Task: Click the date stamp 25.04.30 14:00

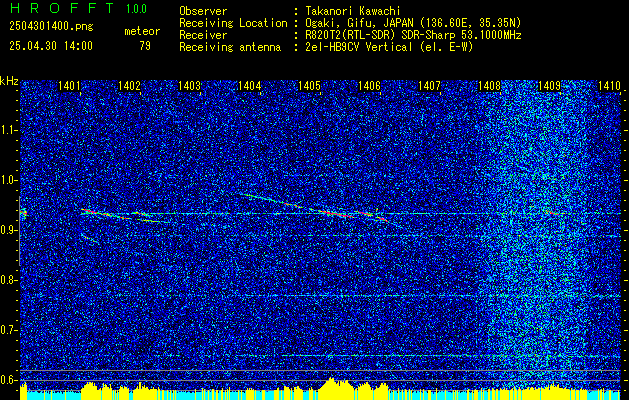Action: coord(51,46)
